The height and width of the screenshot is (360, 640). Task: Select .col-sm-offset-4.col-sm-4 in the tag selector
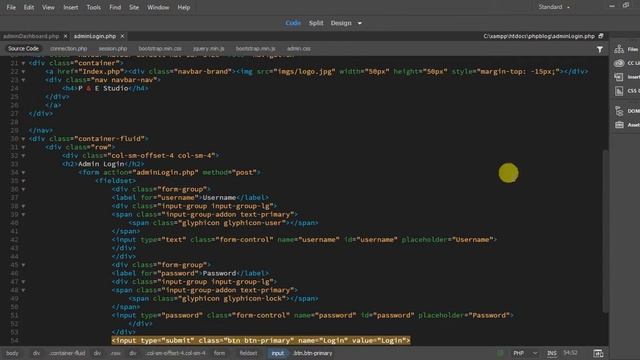pyautogui.click(x=176, y=353)
